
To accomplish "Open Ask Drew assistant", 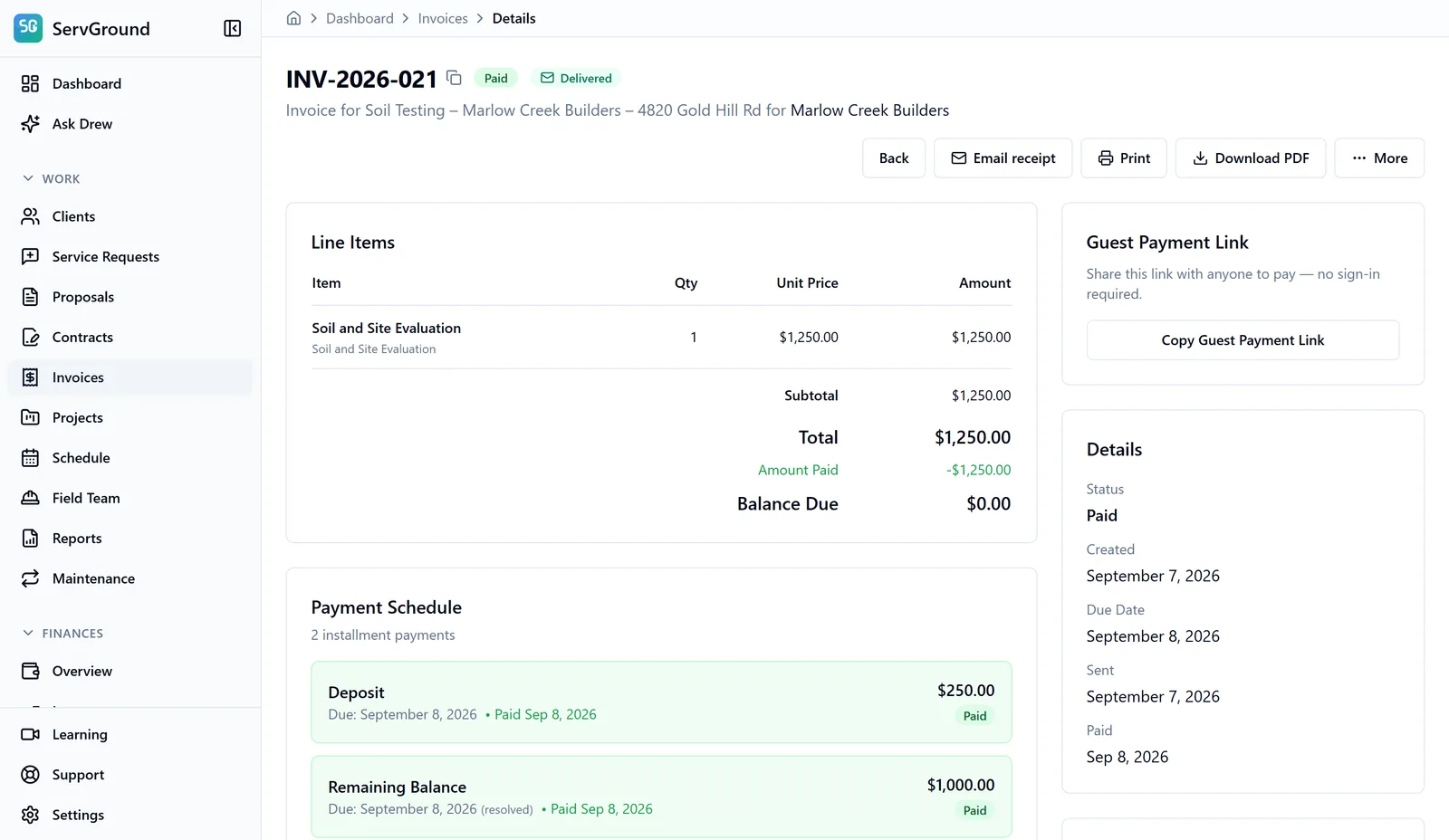I will point(130,124).
